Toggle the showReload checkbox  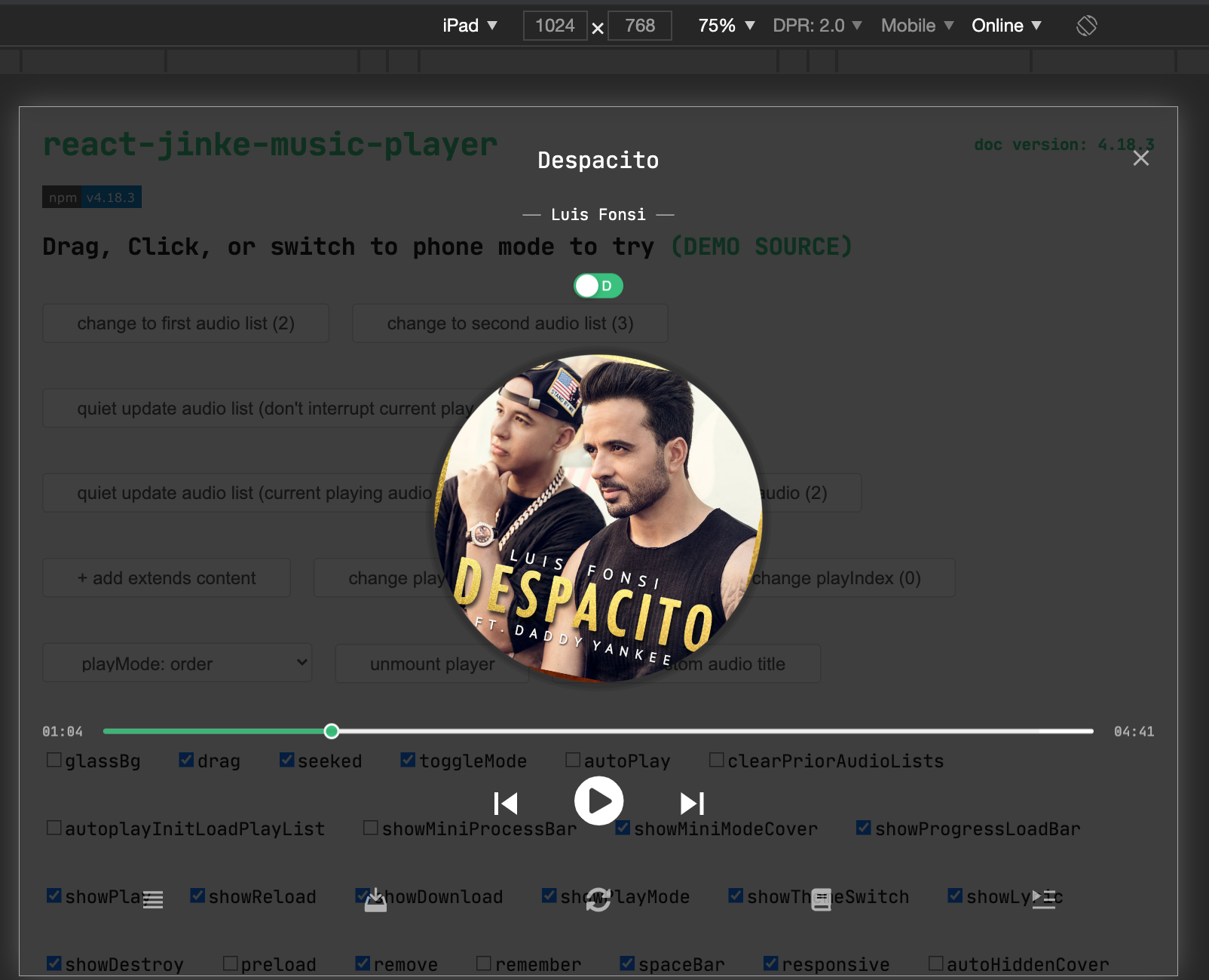point(197,896)
